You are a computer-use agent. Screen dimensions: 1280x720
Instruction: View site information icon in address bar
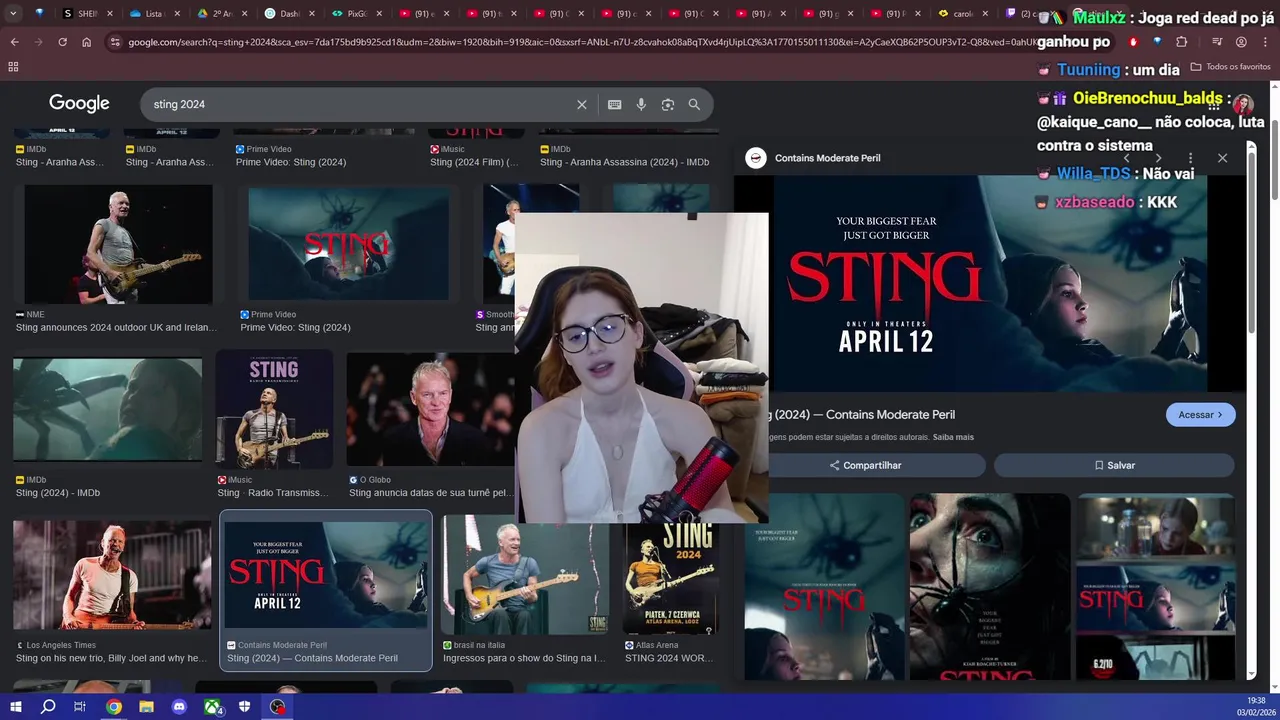(x=115, y=42)
